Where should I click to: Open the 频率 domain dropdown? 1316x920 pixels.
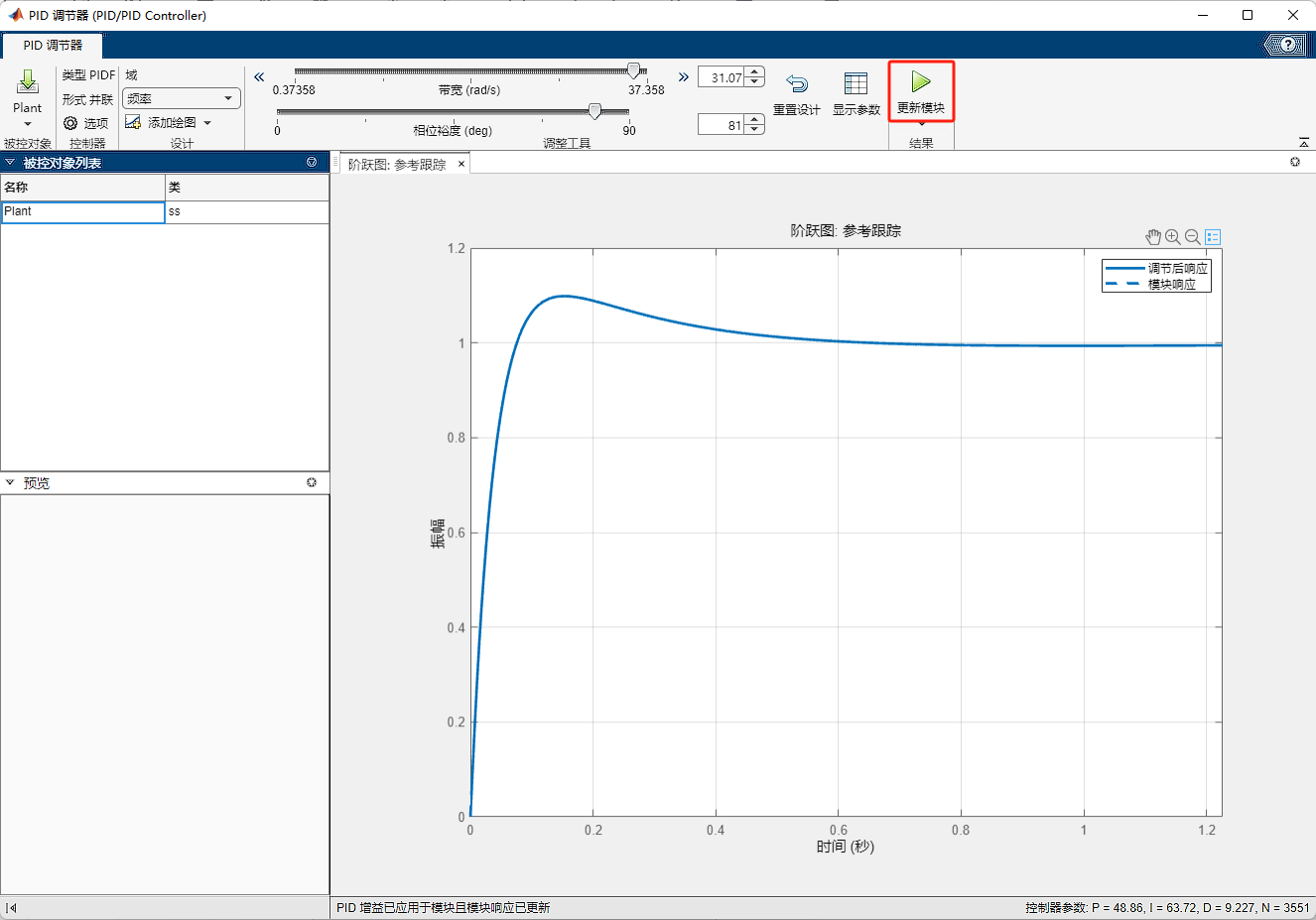click(x=182, y=98)
